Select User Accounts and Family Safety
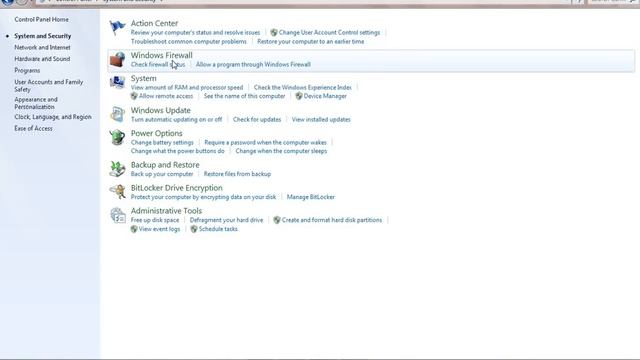The image size is (640, 360). point(49,86)
